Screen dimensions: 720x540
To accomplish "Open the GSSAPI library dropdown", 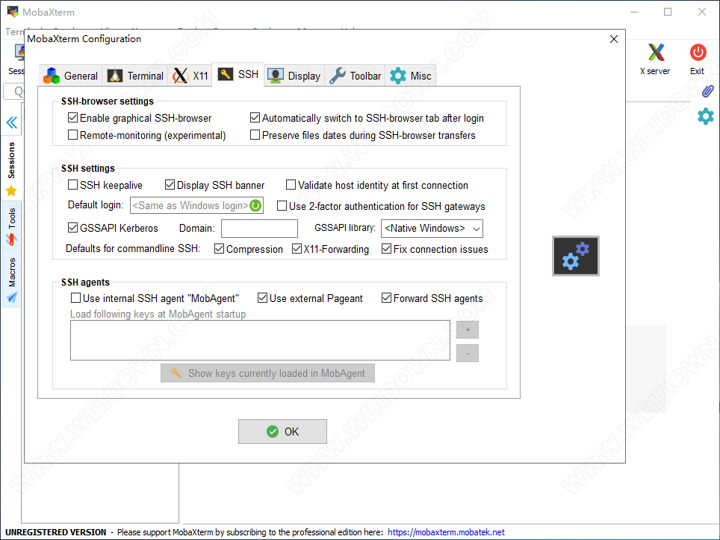I will coord(431,228).
